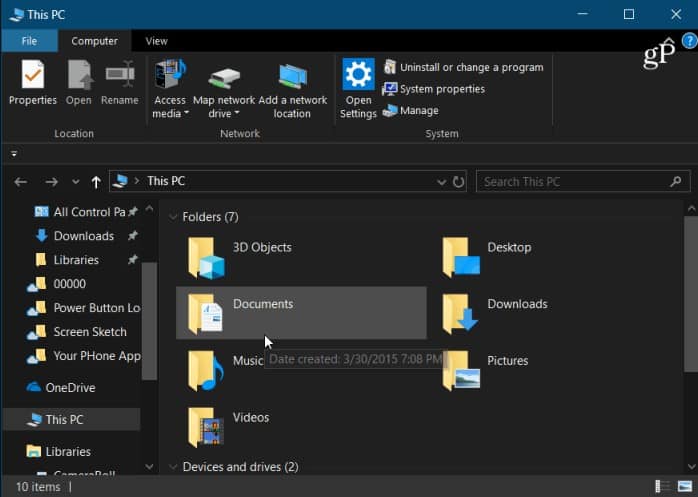The height and width of the screenshot is (497, 698).
Task: Open Properties in the Location group
Action: tap(32, 83)
